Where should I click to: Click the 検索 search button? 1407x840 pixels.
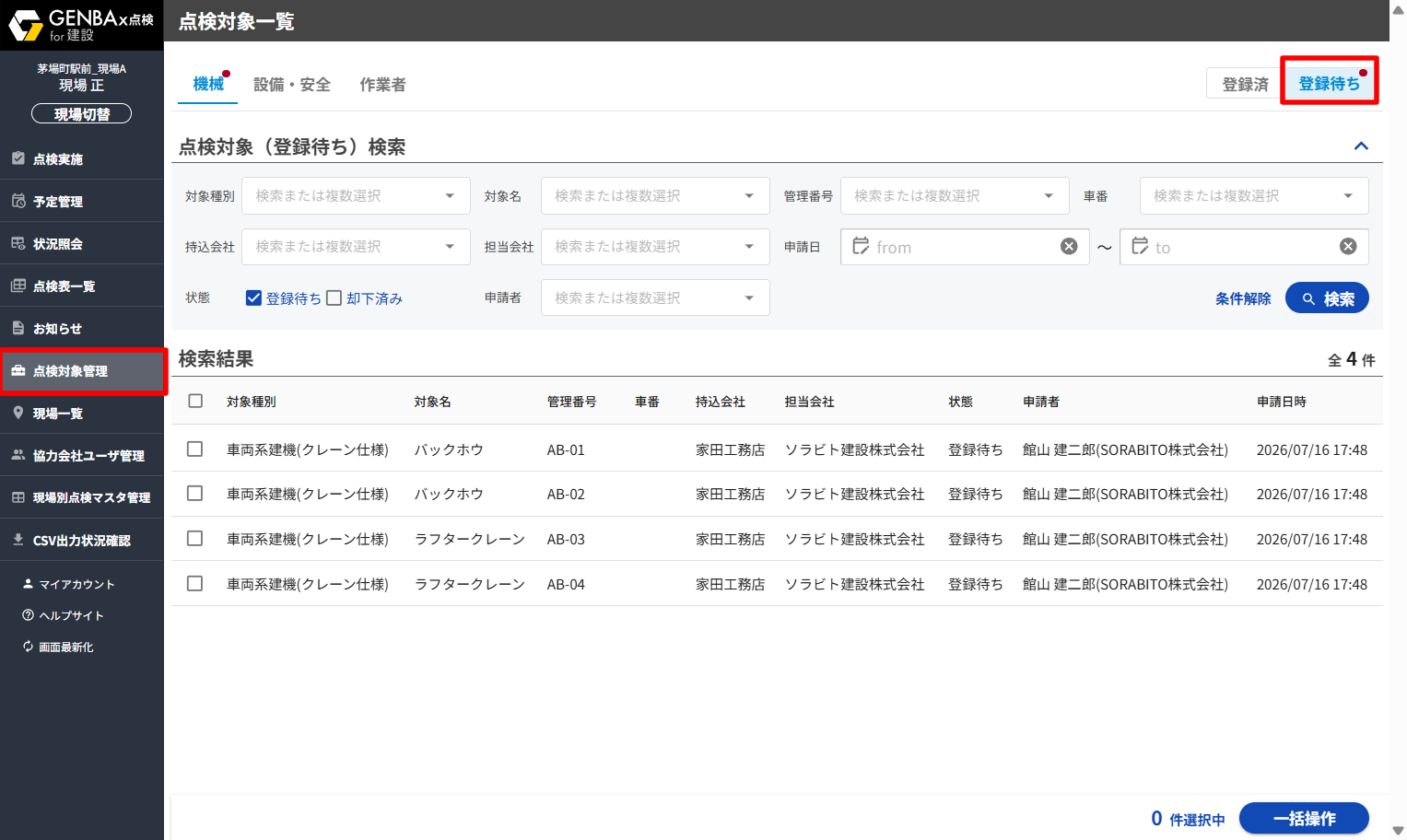1327,297
